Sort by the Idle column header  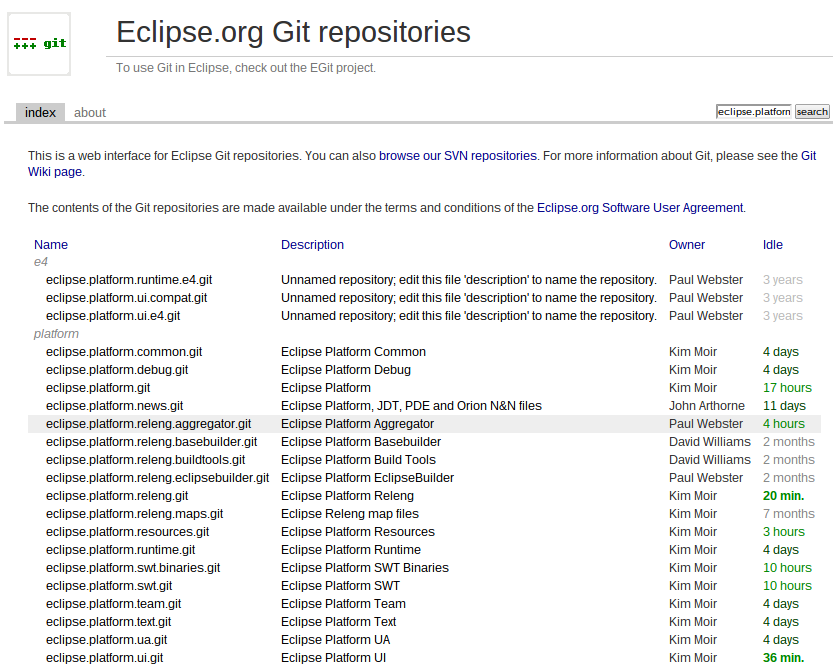773,245
